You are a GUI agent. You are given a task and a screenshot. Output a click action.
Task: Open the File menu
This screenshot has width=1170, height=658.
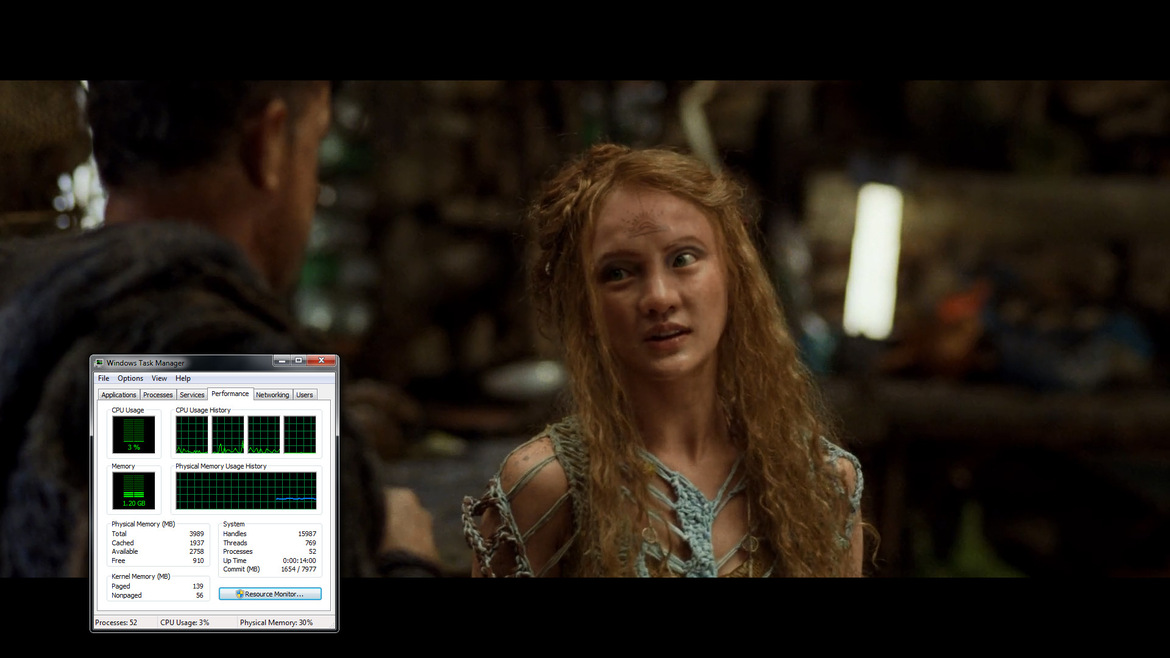[x=104, y=378]
